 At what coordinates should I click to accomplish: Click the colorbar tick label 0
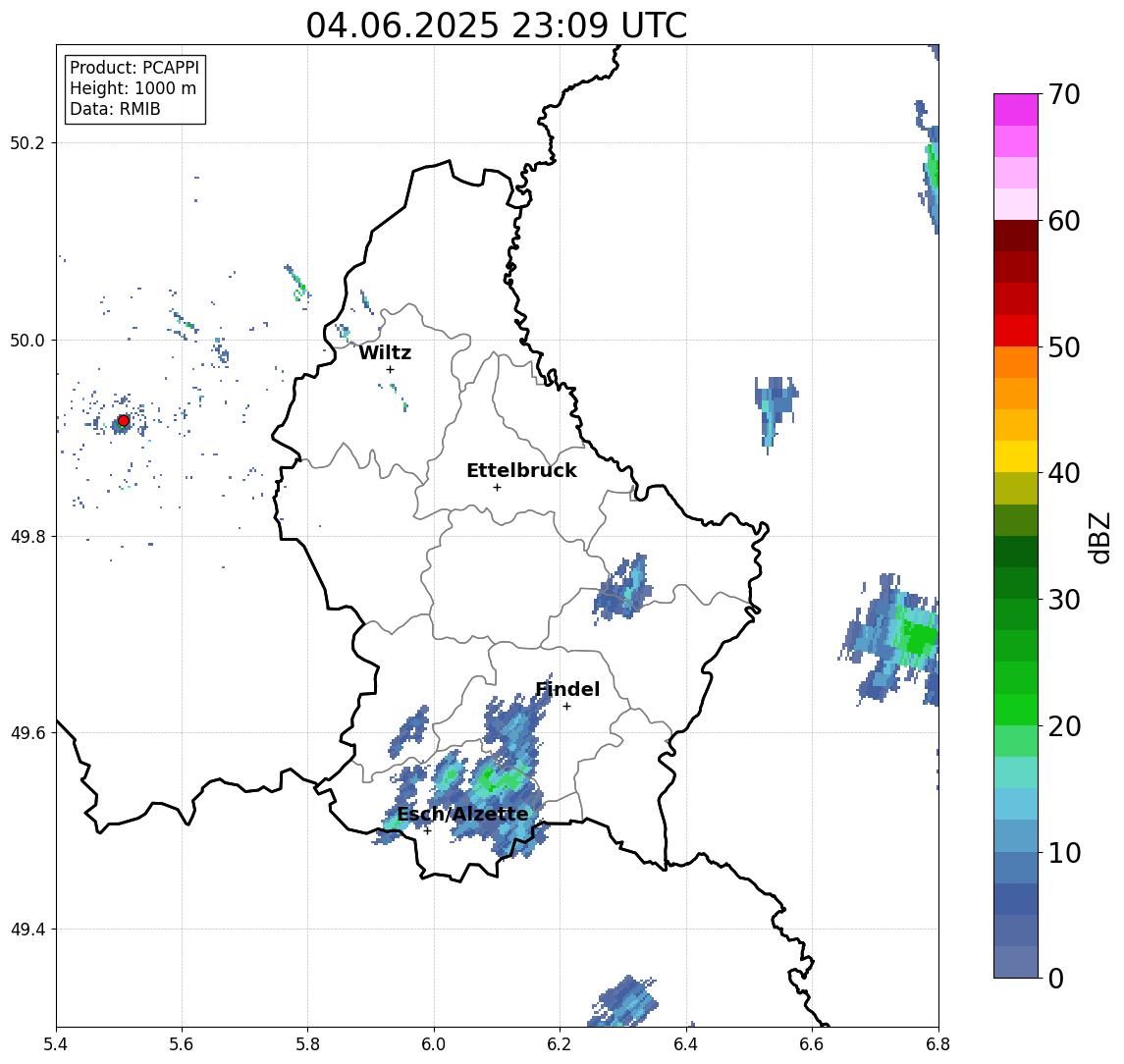(x=1056, y=979)
